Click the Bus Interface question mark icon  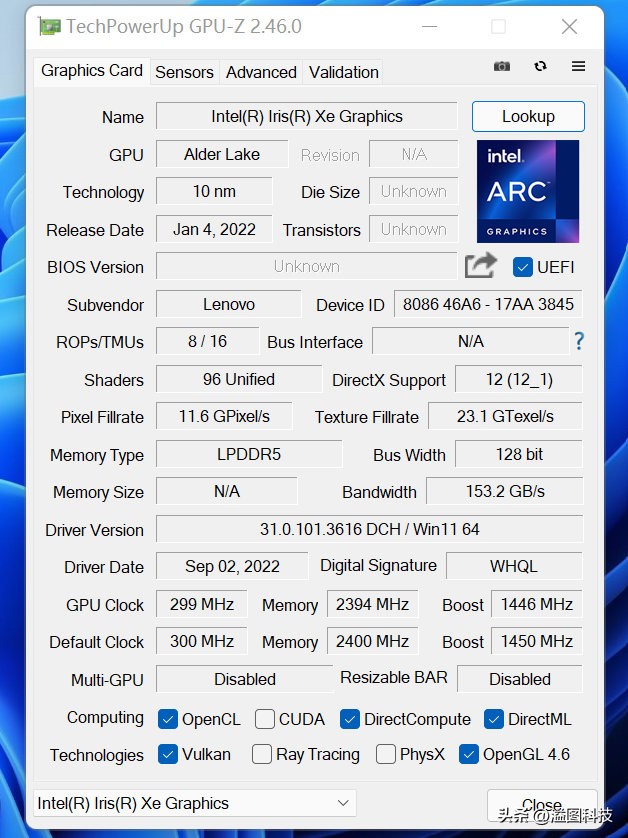[x=579, y=341]
